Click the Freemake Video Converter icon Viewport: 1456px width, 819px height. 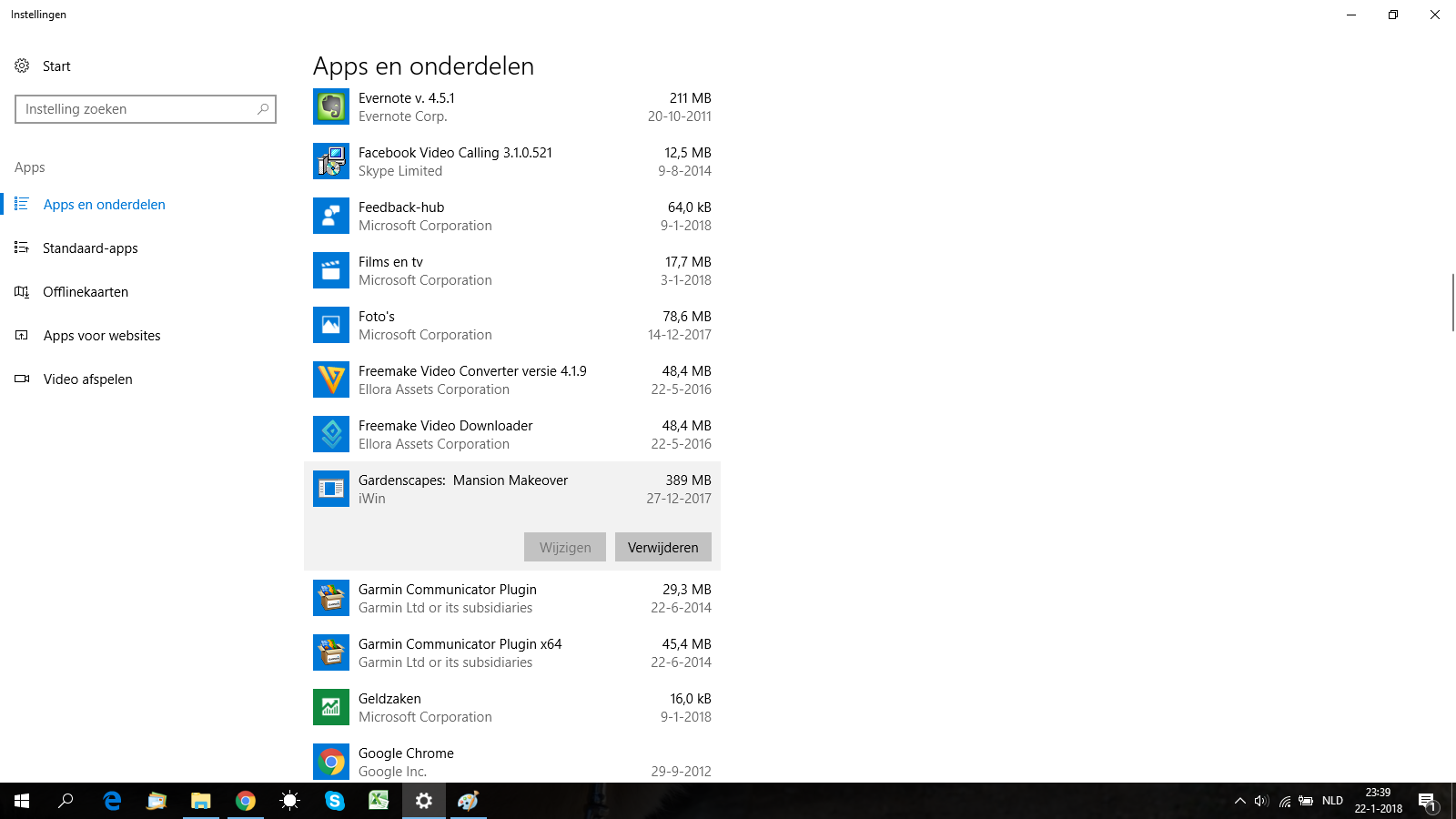(331, 379)
